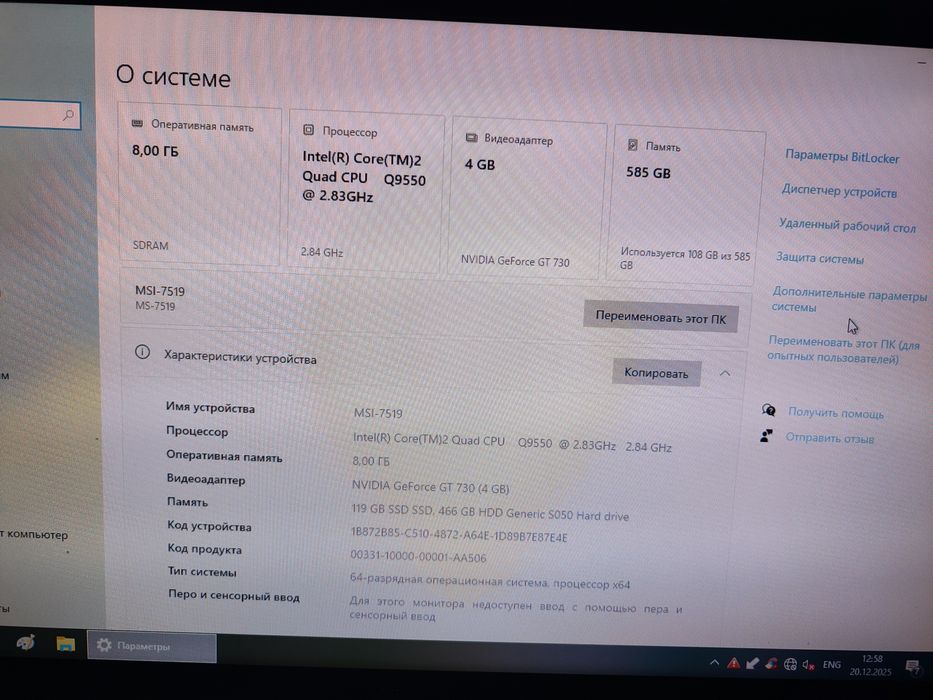Click the Имя устройства label
Image resolution: width=933 pixels, height=700 pixels.
pyautogui.click(x=210, y=408)
